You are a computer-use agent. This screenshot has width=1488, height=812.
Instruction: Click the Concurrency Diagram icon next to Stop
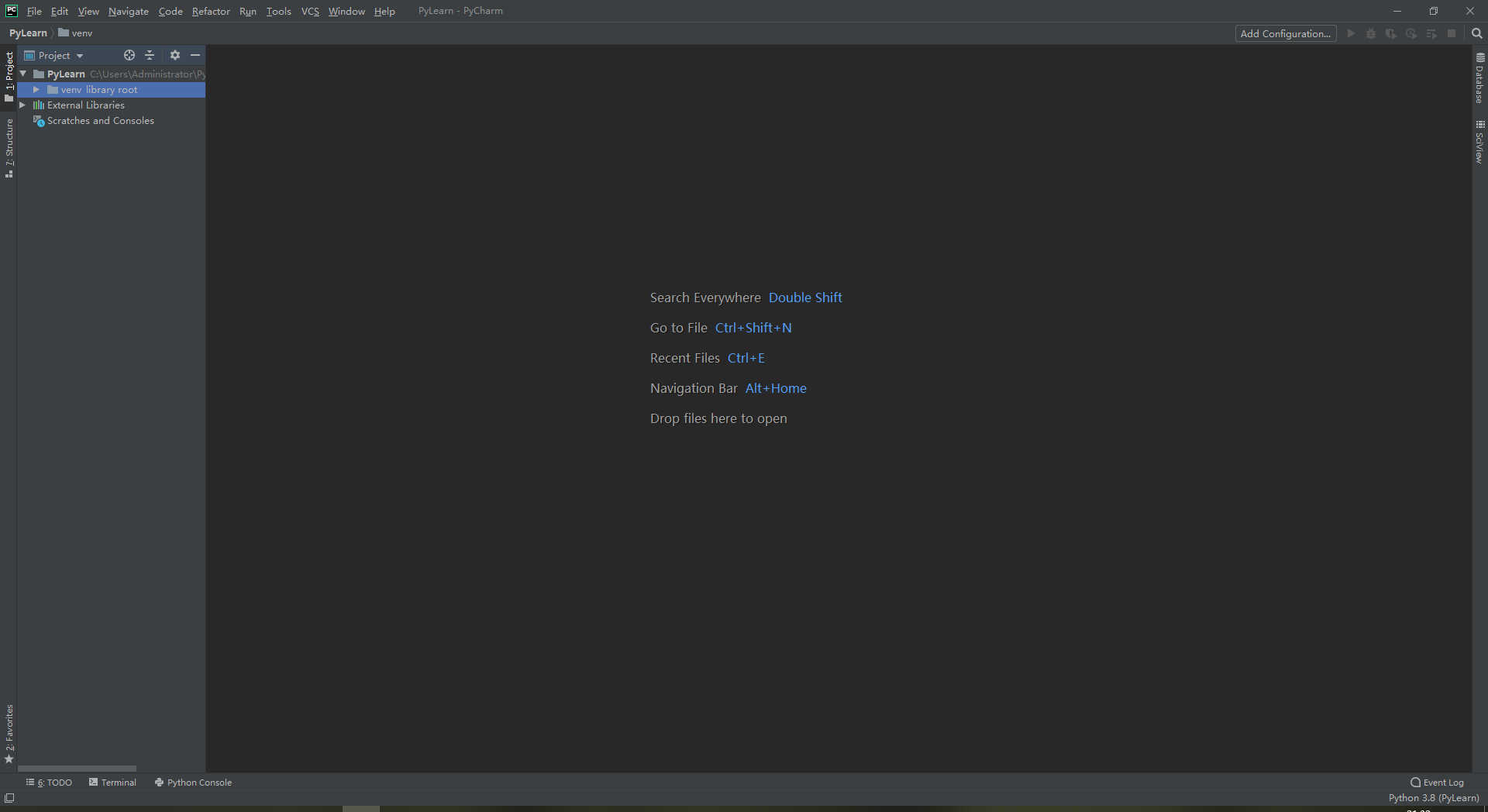1431,33
